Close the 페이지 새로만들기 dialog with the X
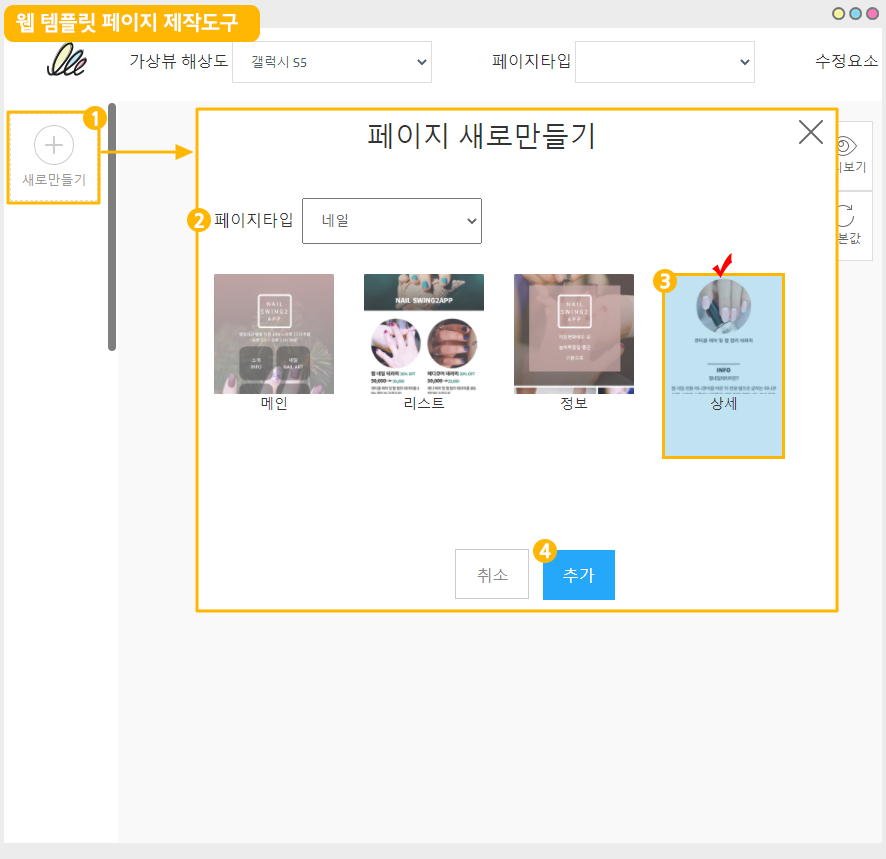 (x=810, y=132)
